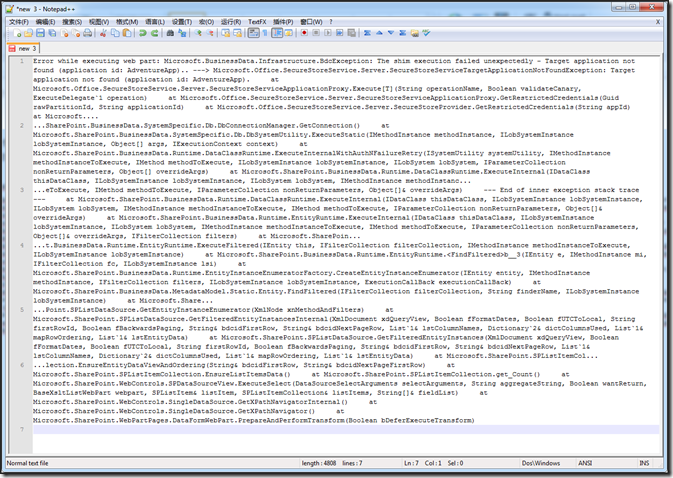Click the blue up triangle TextFX icon
Image resolution: width=673 pixels, height=478 pixels.
[x=379, y=33]
